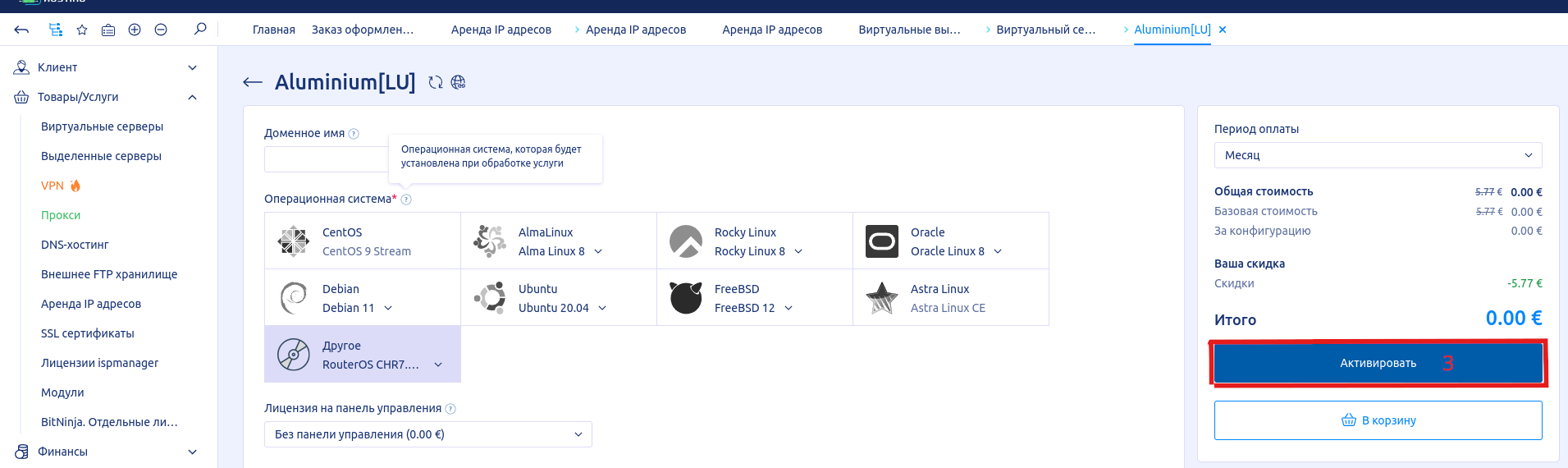1568x468 pixels.
Task: Click the Активировать button
Action: tap(1378, 363)
